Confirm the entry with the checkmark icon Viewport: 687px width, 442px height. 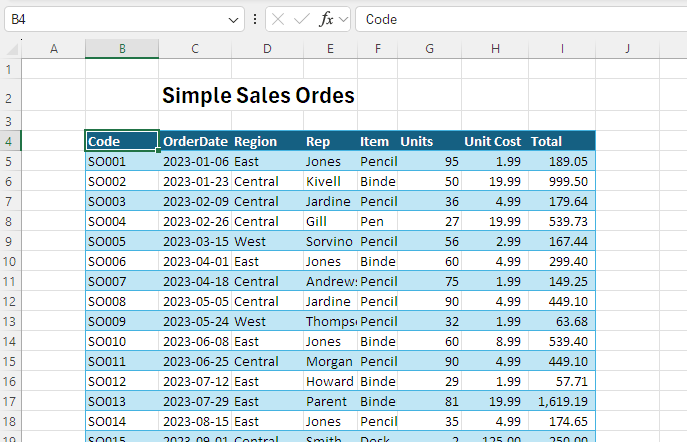[301, 19]
